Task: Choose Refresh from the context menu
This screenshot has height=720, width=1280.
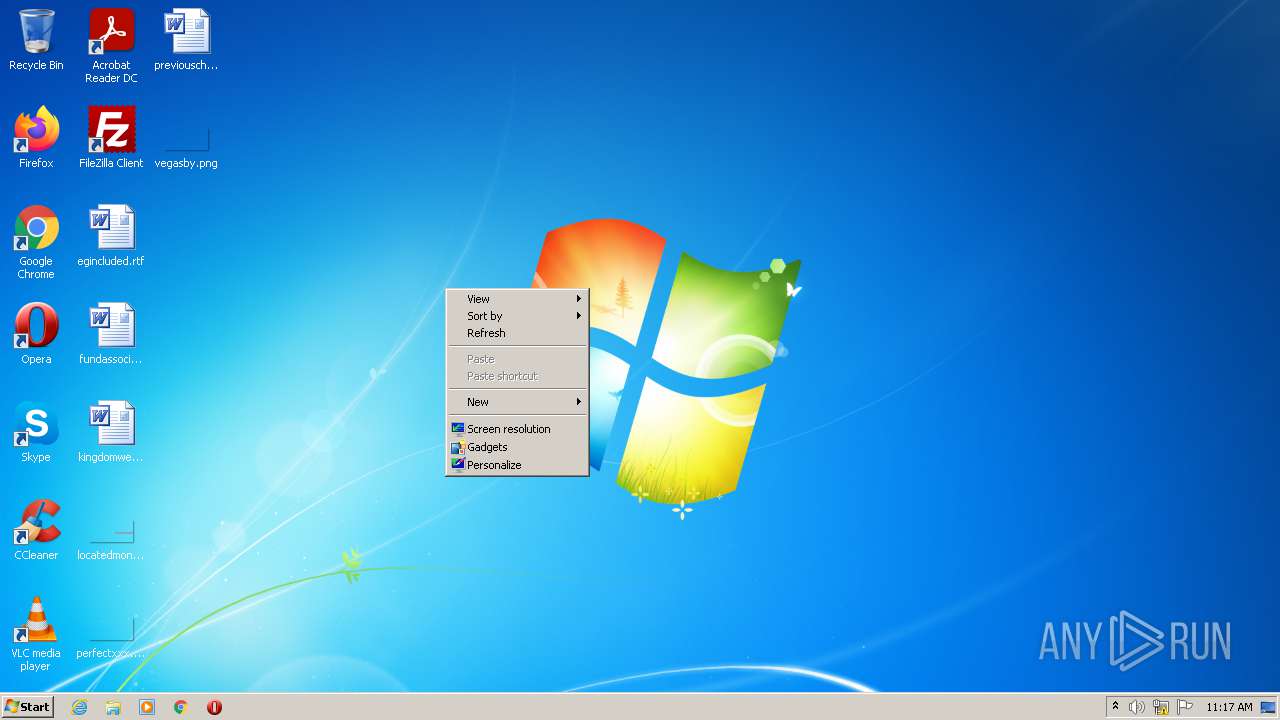Action: click(x=517, y=333)
